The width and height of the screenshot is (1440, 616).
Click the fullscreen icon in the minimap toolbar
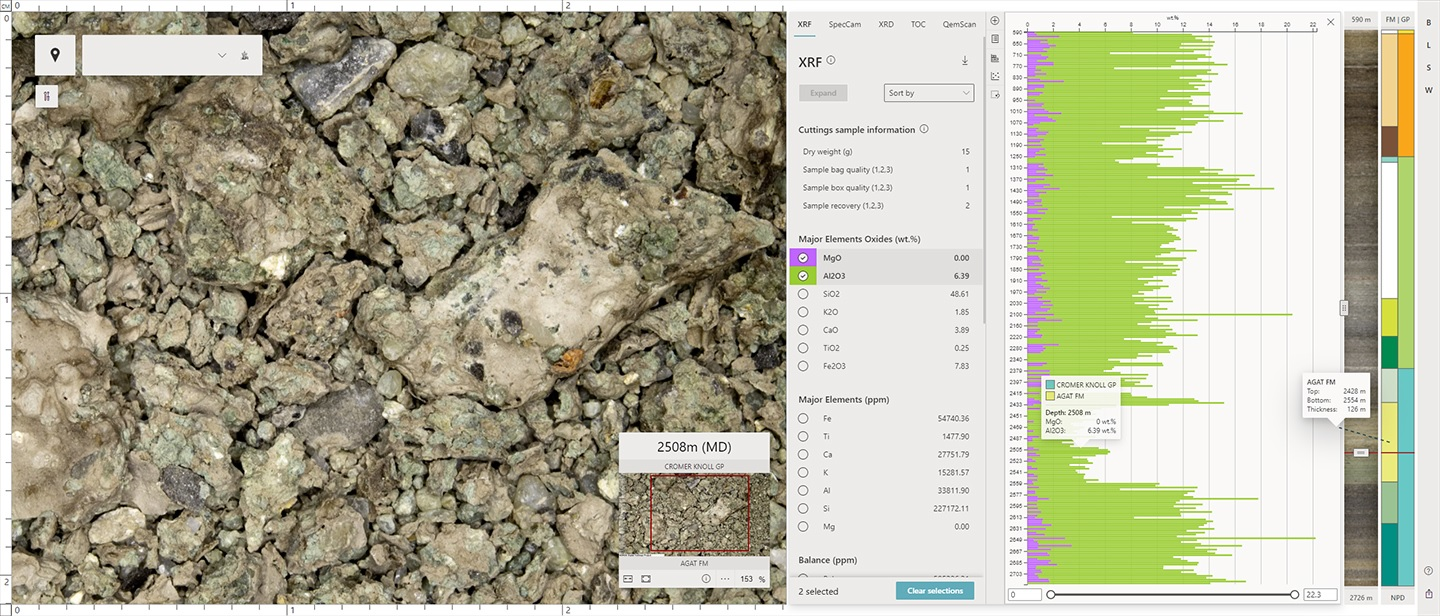click(x=645, y=578)
